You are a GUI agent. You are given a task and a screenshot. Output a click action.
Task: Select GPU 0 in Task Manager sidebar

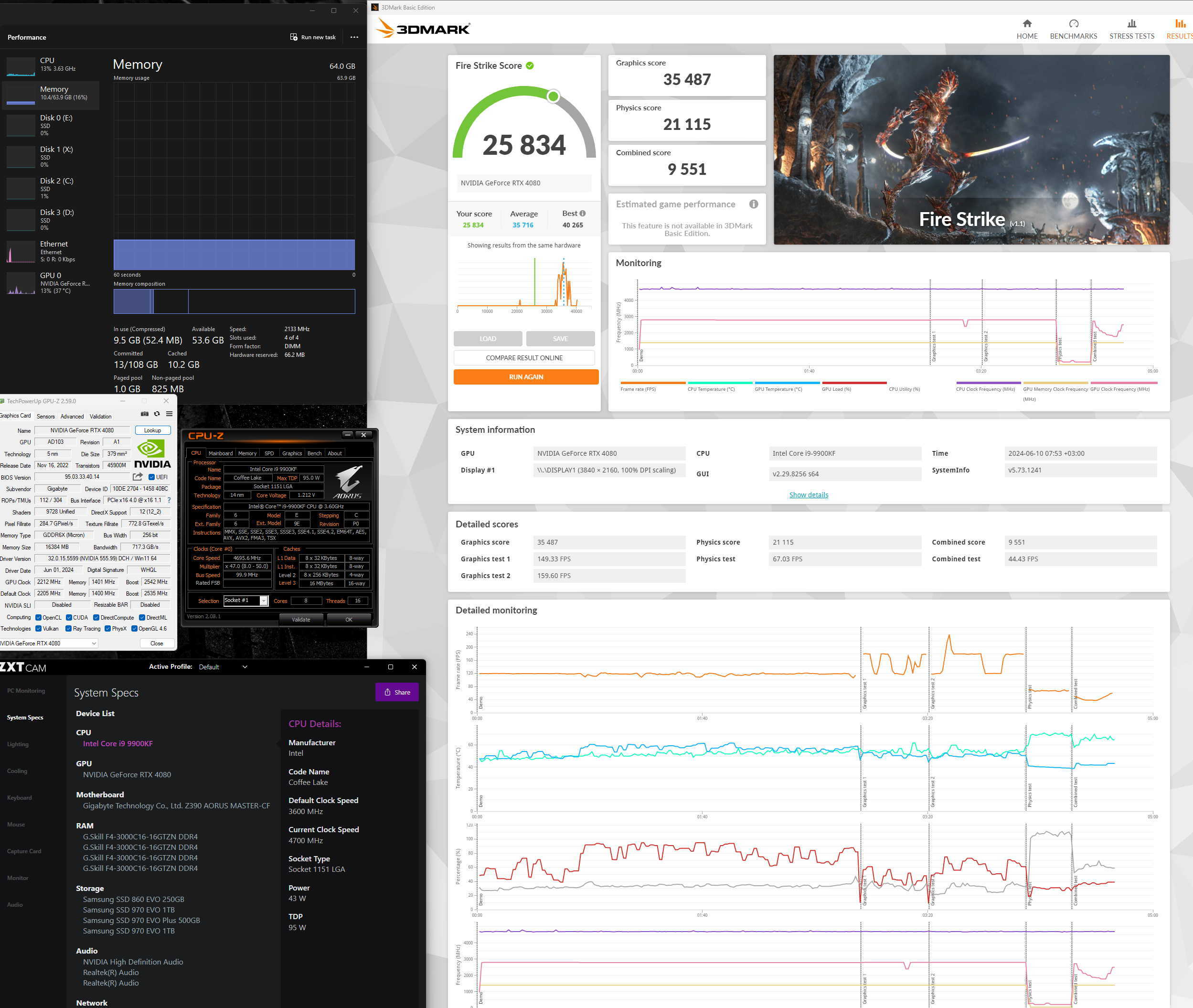point(50,283)
